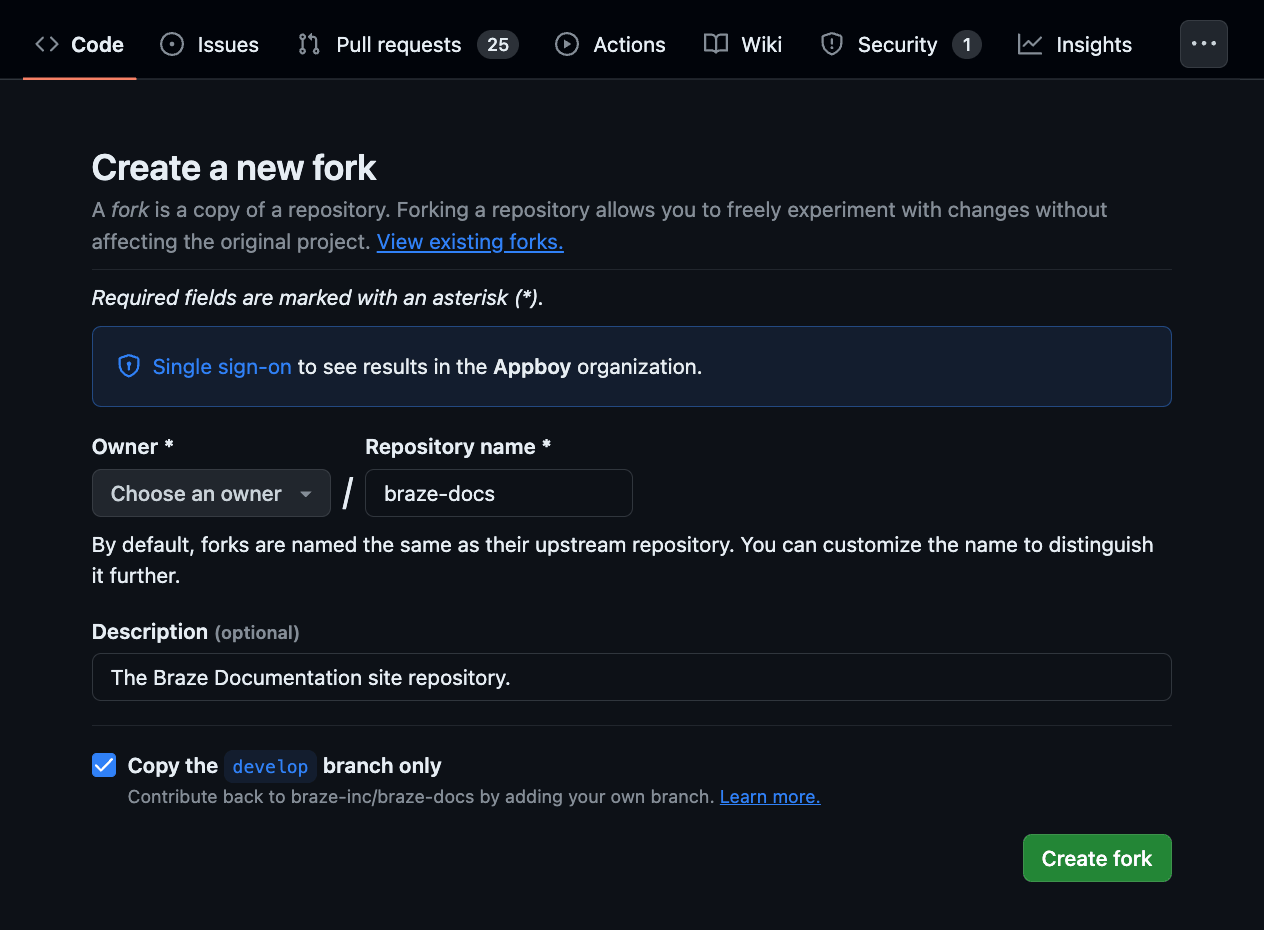
Task: Open the Learn more link
Action: click(x=770, y=797)
